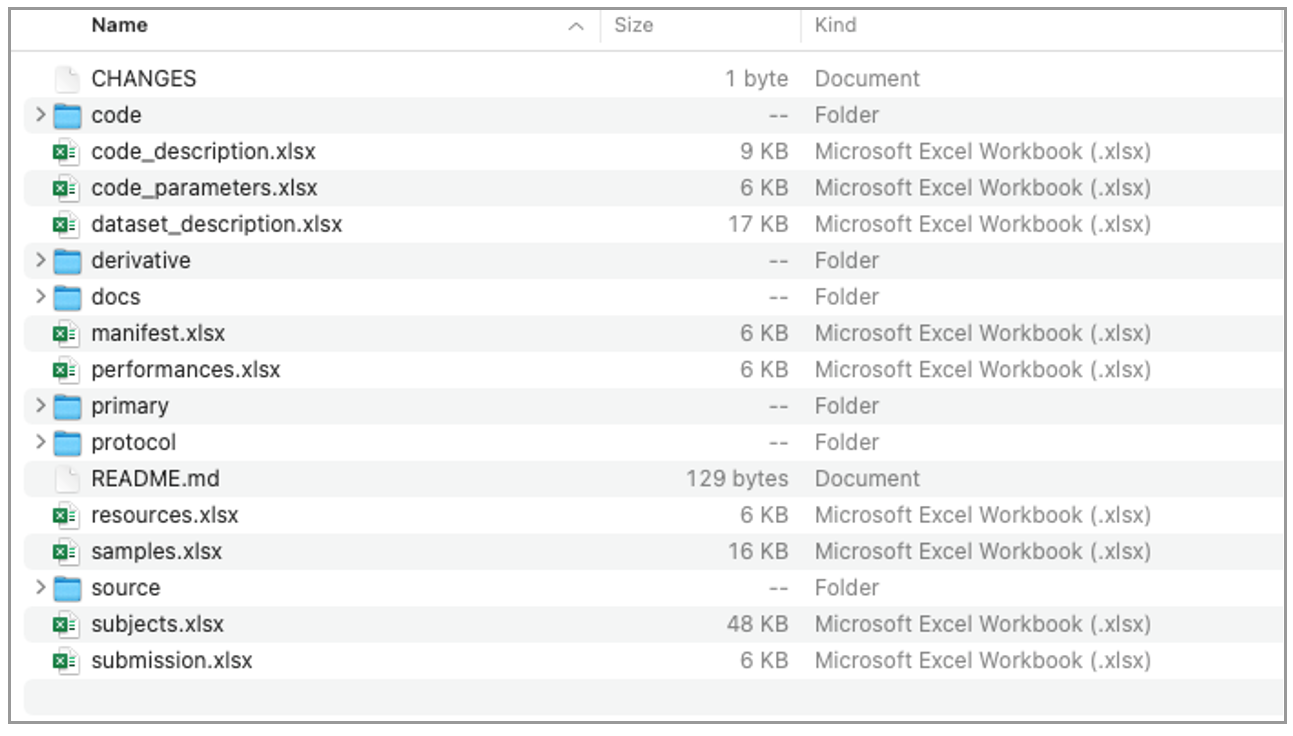The image size is (1293, 736).
Task: Sort files by the Size column header
Action: [x=634, y=26]
